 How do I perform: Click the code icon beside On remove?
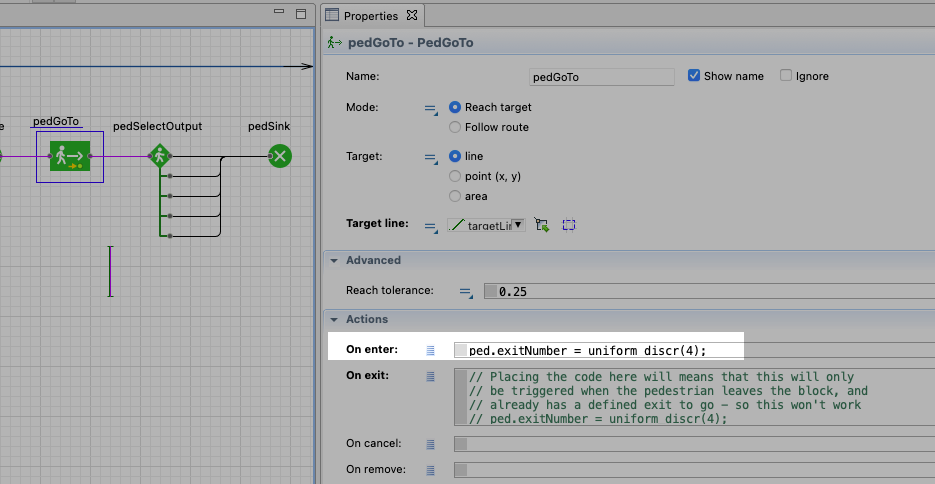point(431,470)
